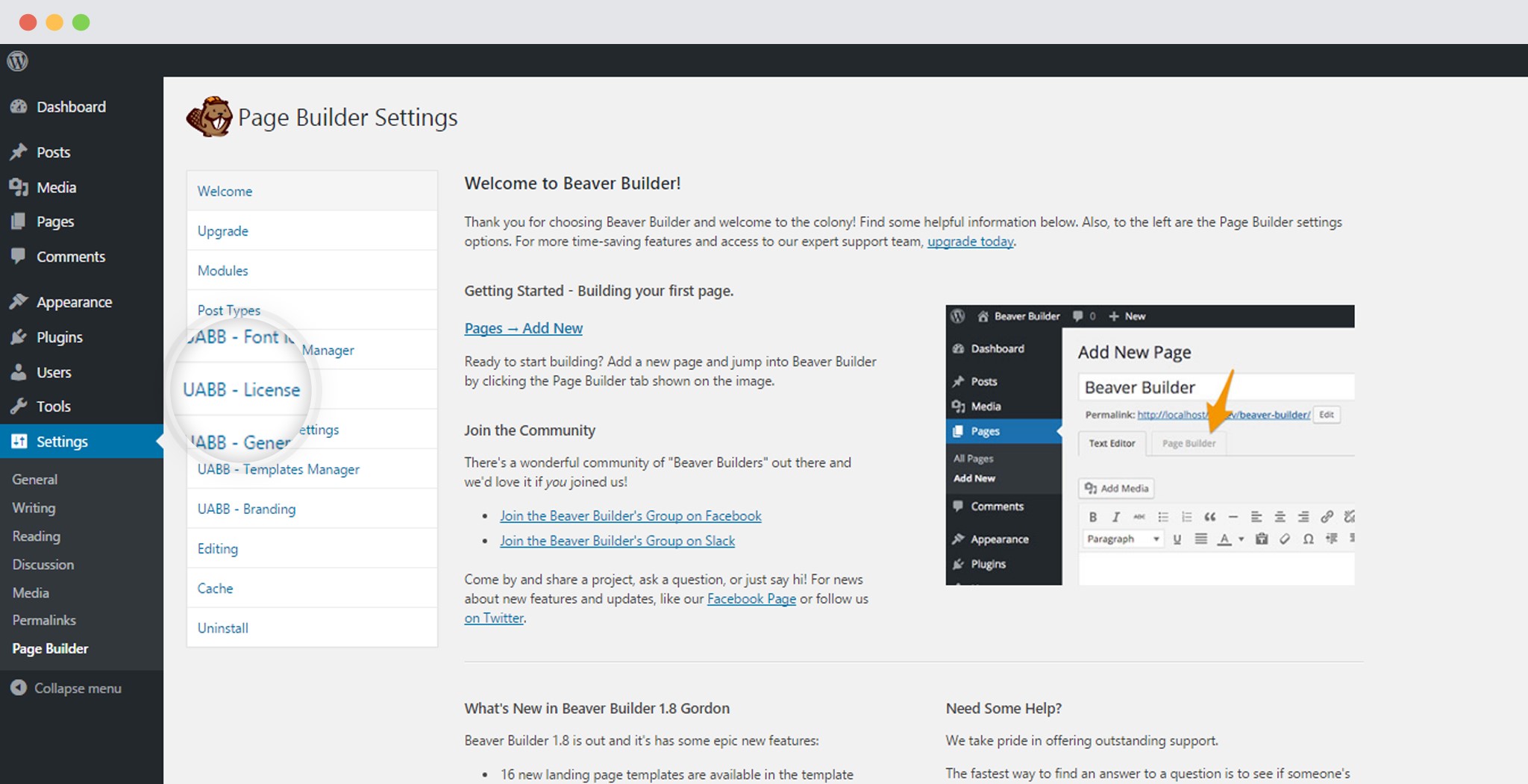Click the WordPress logo in admin bar
The width and height of the screenshot is (1528, 784).
[x=18, y=60]
